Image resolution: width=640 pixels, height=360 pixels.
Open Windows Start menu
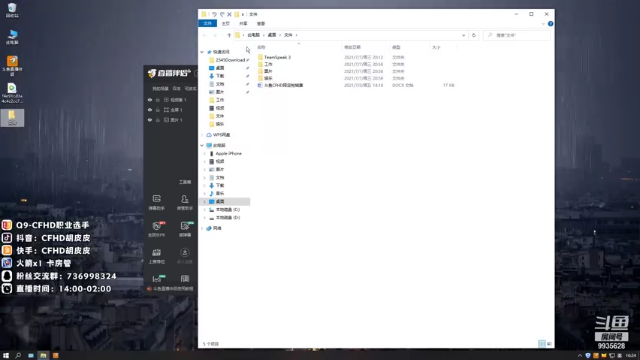coord(6,356)
